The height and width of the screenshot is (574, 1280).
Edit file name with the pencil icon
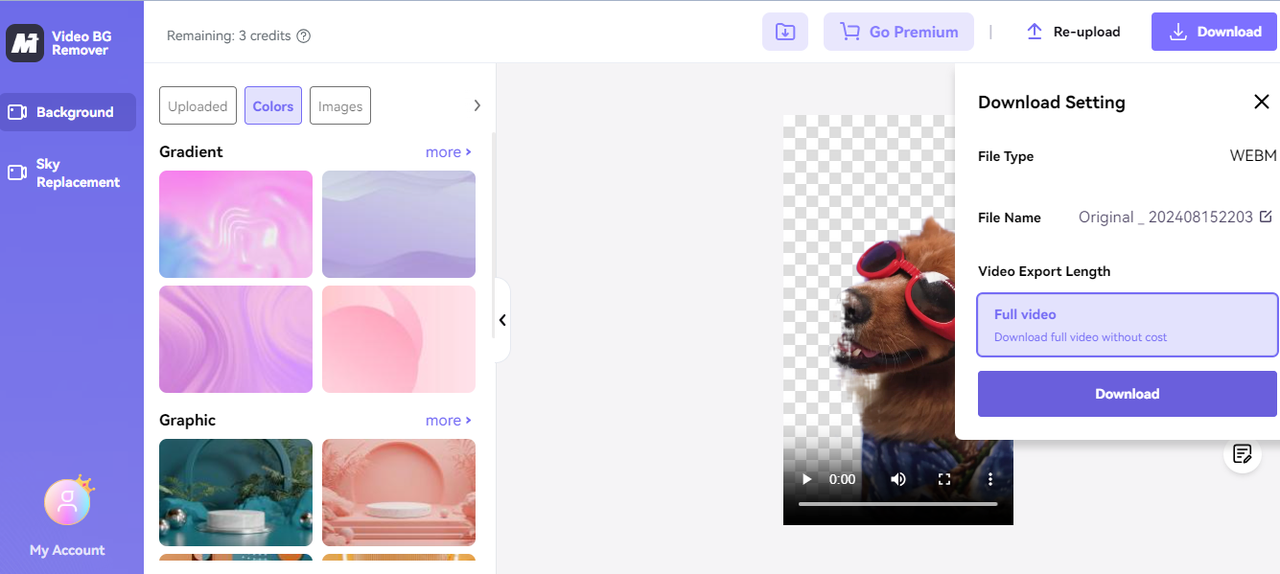tap(1266, 217)
